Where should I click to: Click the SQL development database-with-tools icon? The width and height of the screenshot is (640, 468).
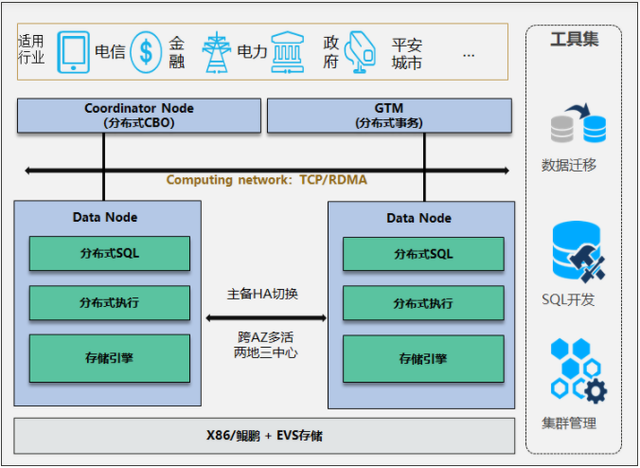pos(578,252)
